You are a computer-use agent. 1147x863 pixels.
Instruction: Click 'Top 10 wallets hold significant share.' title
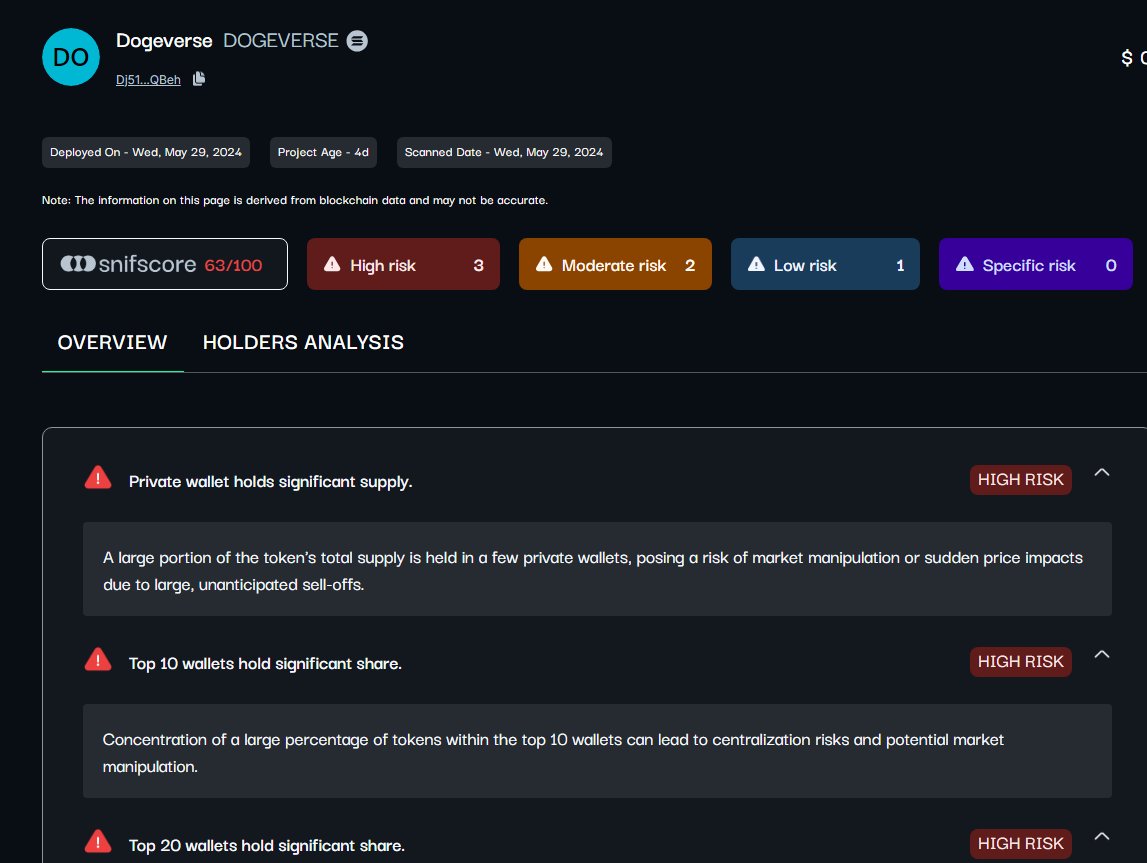[x=266, y=663]
